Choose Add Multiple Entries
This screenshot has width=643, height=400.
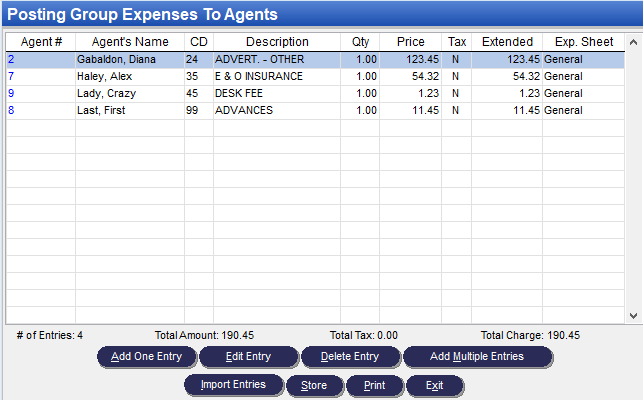click(x=477, y=357)
